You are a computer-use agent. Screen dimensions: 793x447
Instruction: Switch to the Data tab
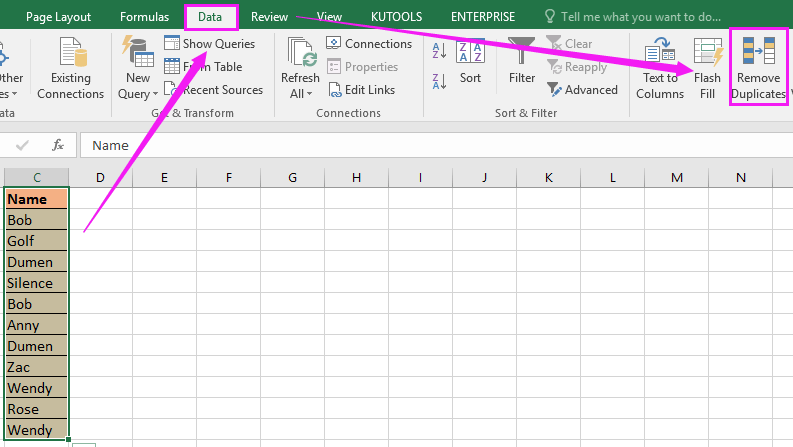pos(210,17)
